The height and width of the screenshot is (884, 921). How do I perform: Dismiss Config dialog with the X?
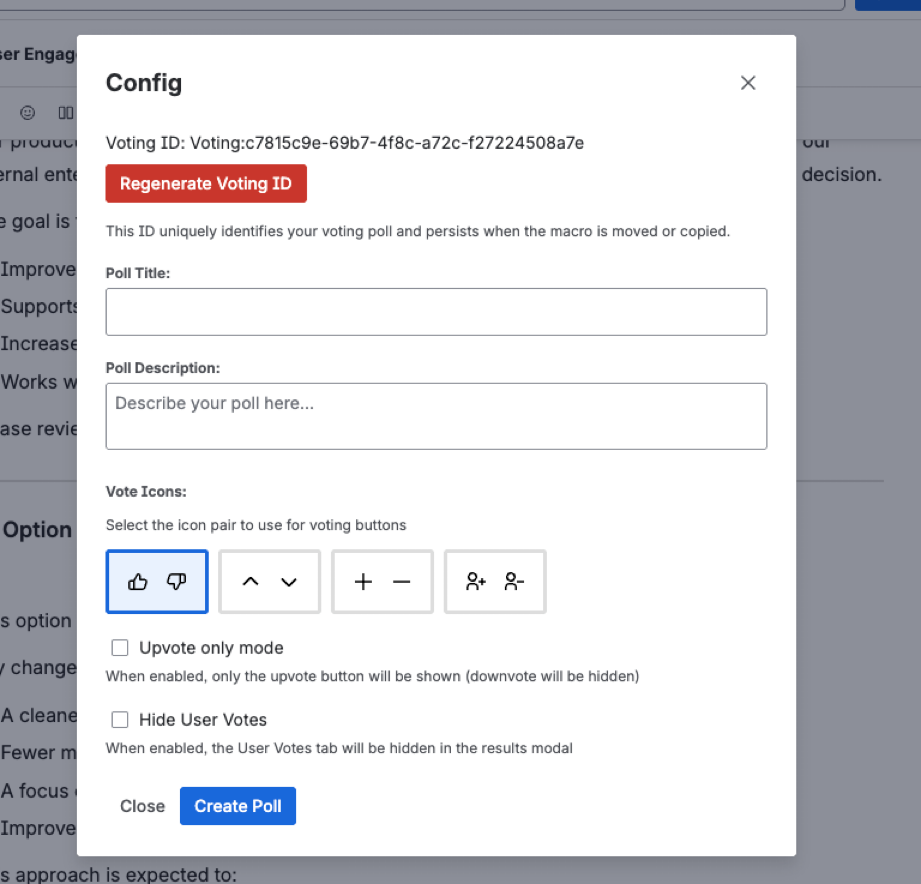click(x=748, y=83)
